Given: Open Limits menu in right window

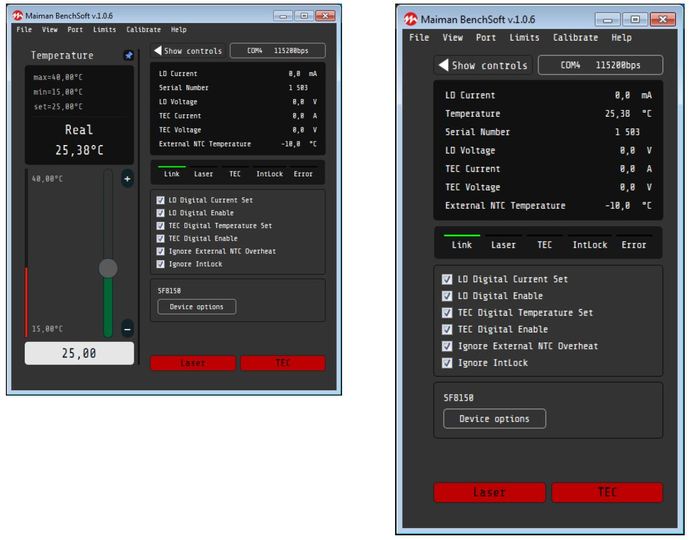Looking at the screenshot, I should click(524, 37).
